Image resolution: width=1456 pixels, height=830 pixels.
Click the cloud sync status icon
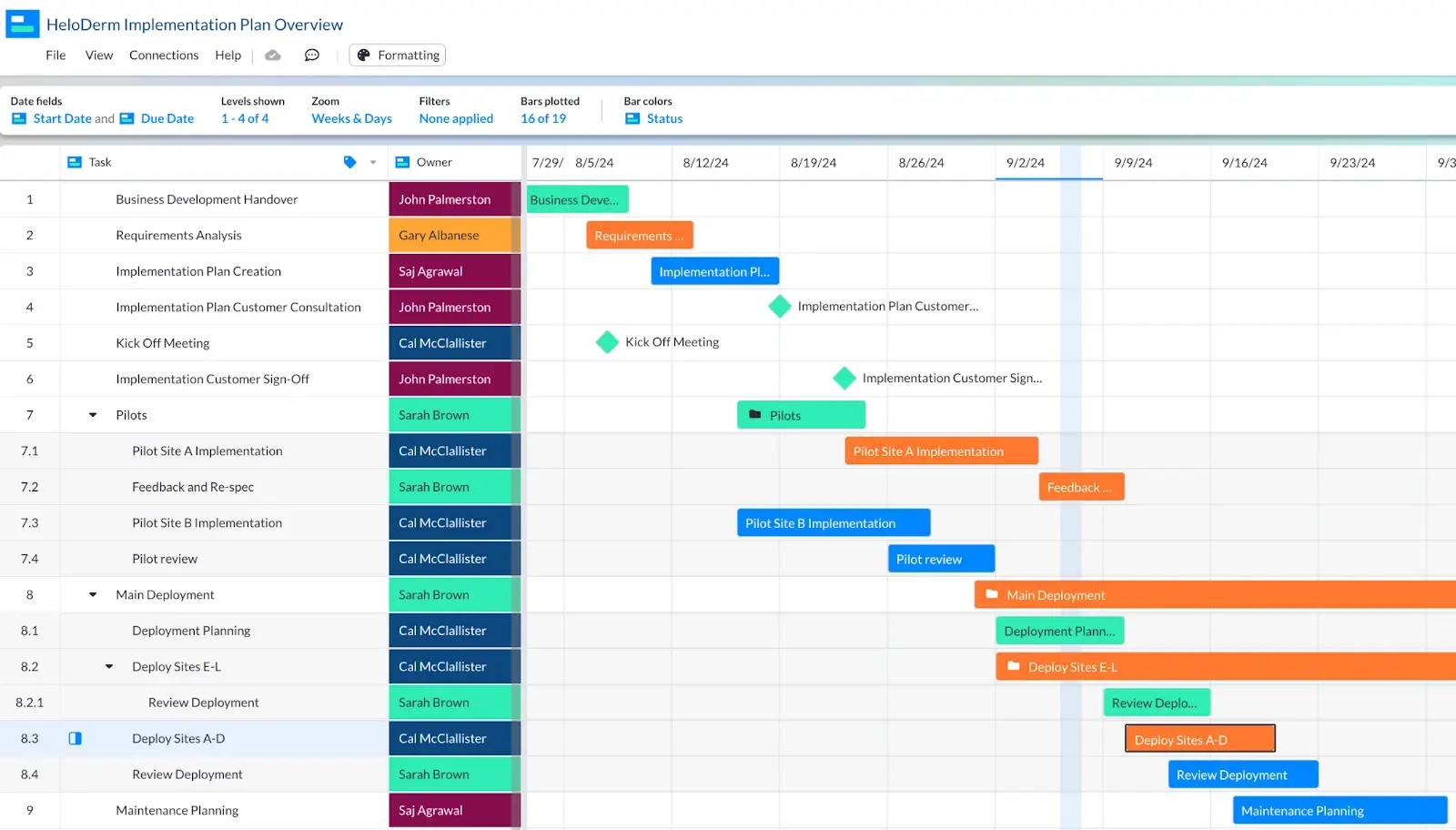pyautogui.click(x=272, y=56)
